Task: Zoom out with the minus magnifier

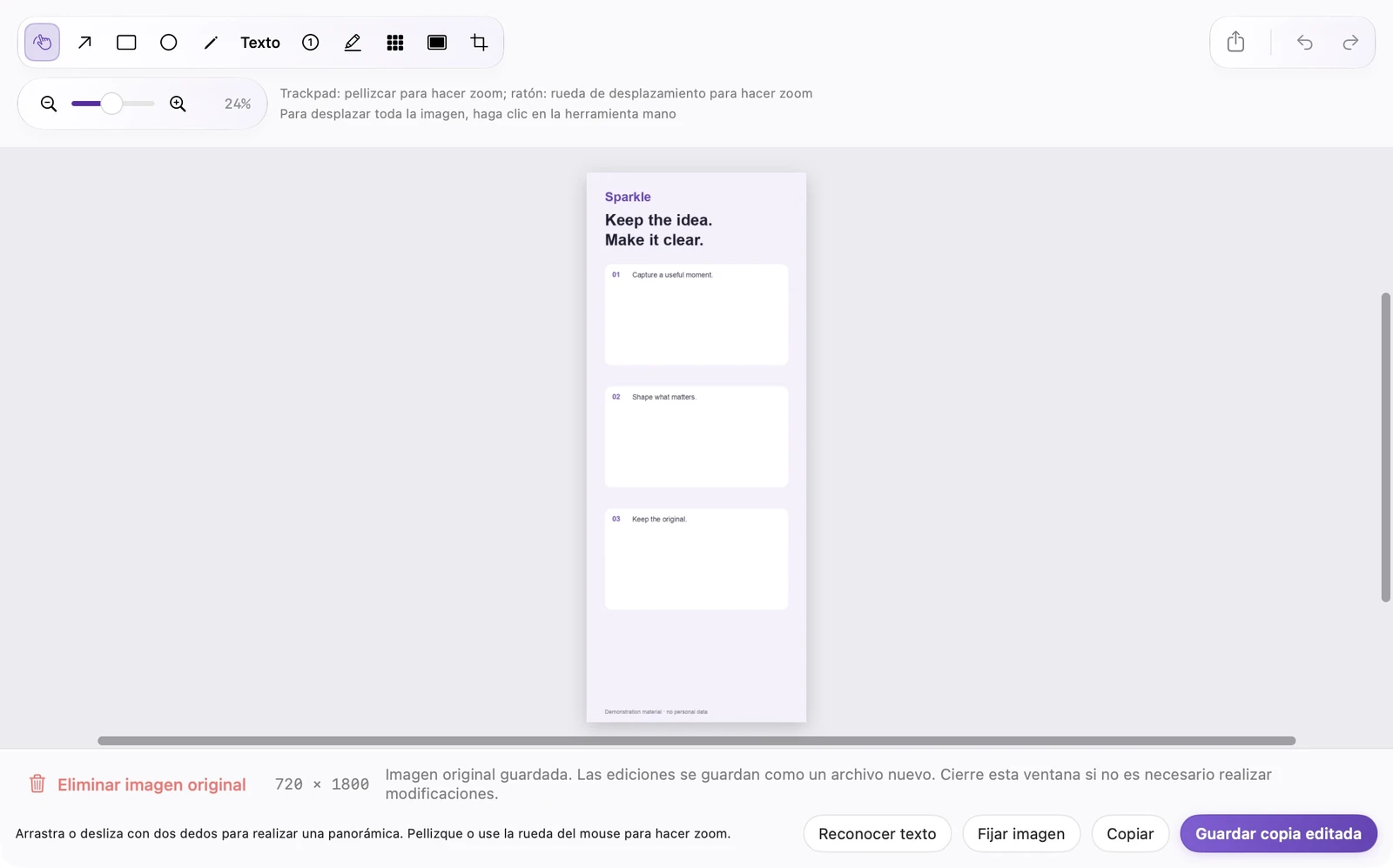Action: coord(49,104)
